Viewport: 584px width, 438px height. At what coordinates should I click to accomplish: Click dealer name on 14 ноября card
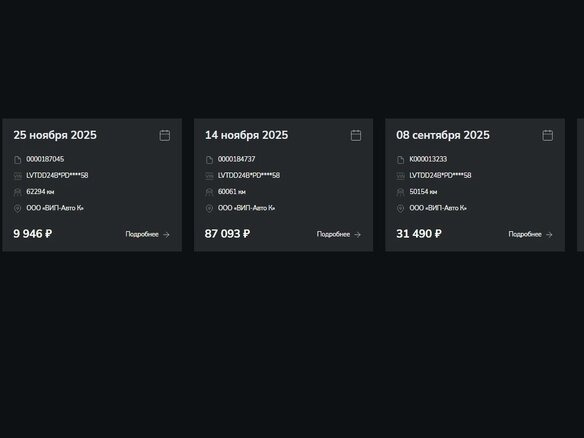(x=247, y=208)
